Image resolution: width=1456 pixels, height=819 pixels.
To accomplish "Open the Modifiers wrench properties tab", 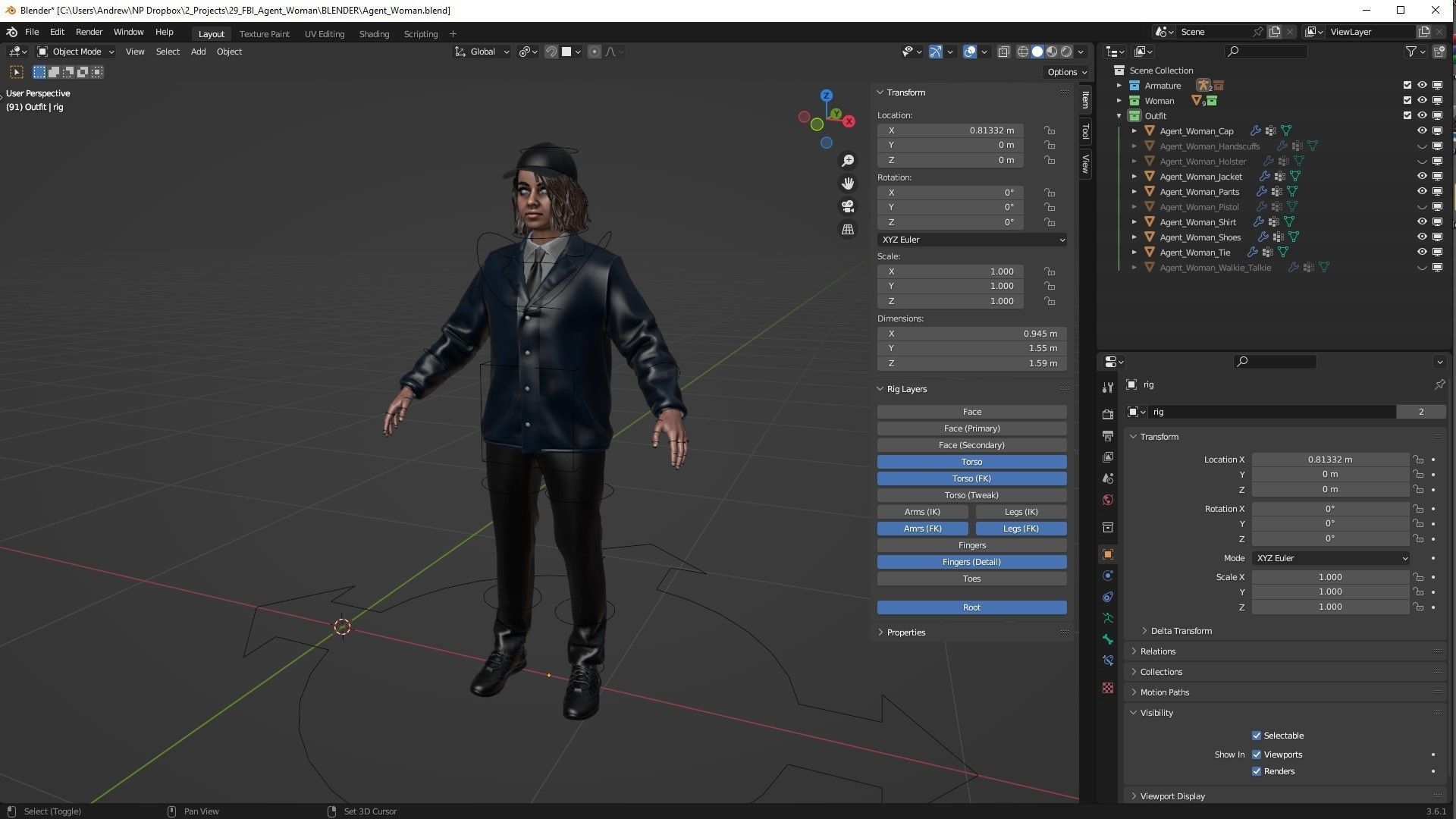I will pos(1108,388).
